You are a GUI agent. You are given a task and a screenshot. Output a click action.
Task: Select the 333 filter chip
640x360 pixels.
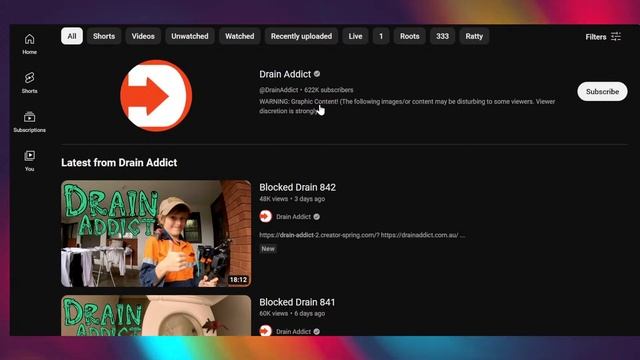click(x=442, y=36)
